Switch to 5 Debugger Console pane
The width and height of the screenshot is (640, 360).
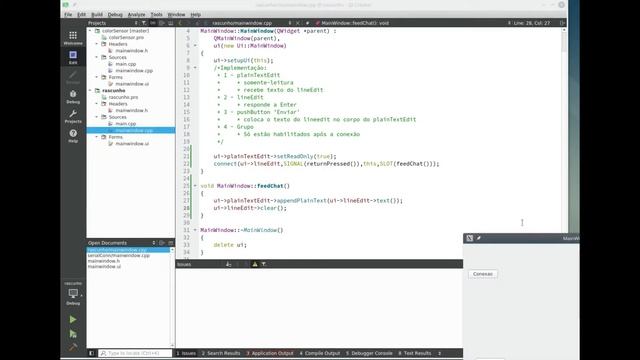(369, 353)
